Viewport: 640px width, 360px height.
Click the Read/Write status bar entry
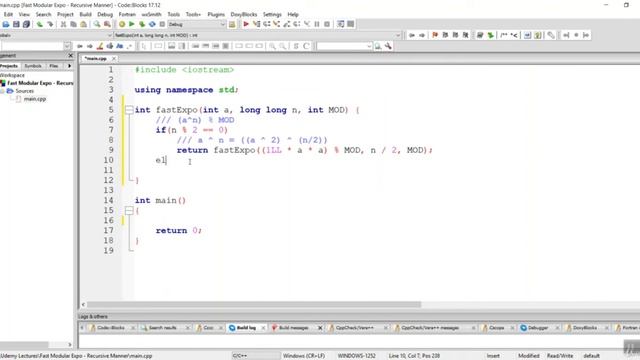[x=560, y=356]
